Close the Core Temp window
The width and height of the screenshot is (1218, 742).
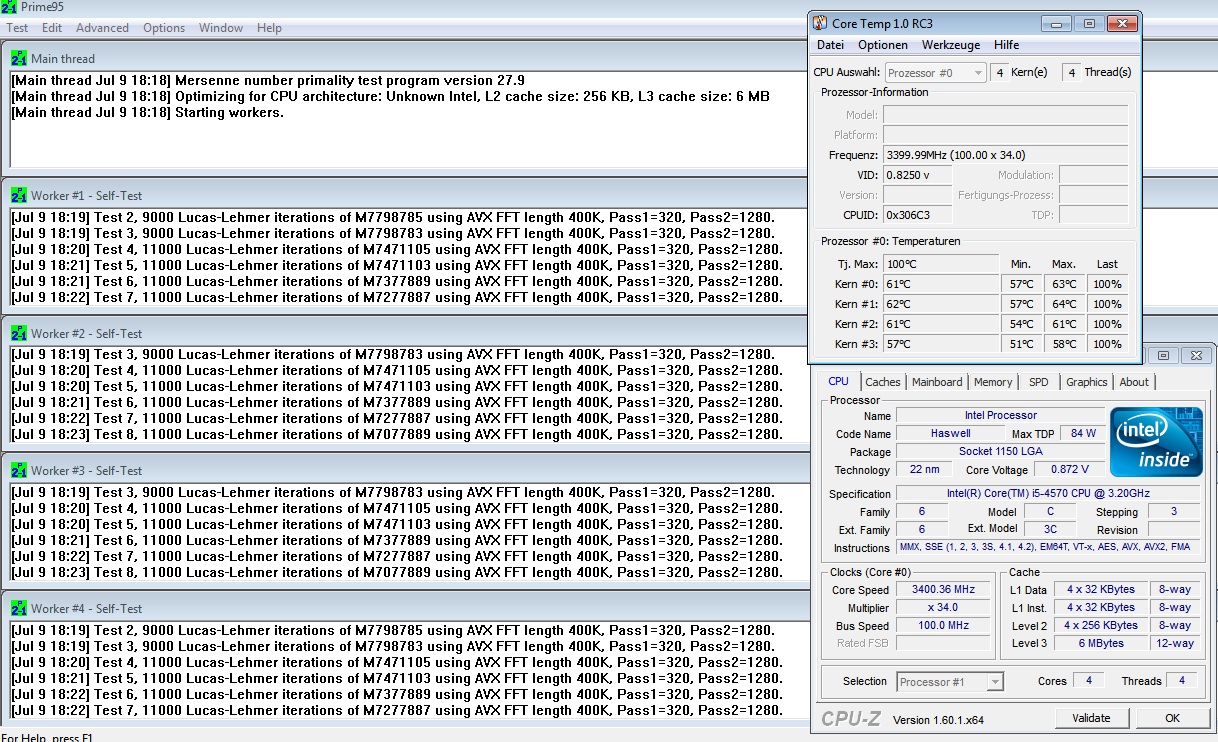coord(1122,23)
